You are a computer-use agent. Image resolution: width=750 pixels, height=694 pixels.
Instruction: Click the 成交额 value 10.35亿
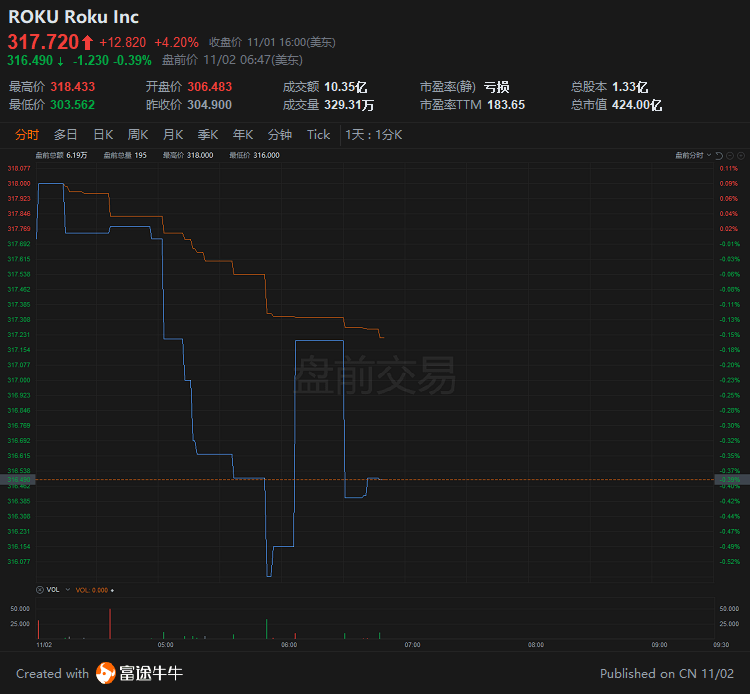click(x=346, y=87)
